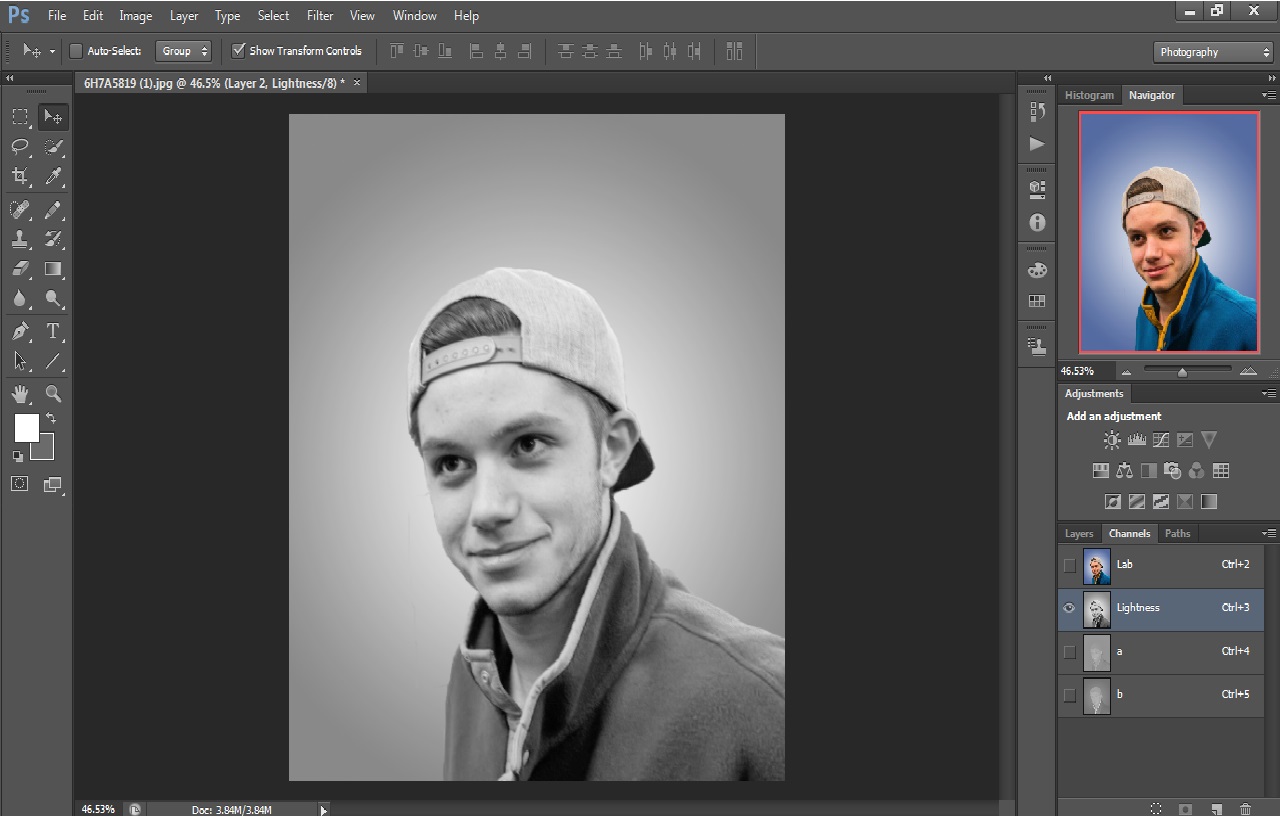
Task: Activate the Blur tool
Action: point(20,299)
